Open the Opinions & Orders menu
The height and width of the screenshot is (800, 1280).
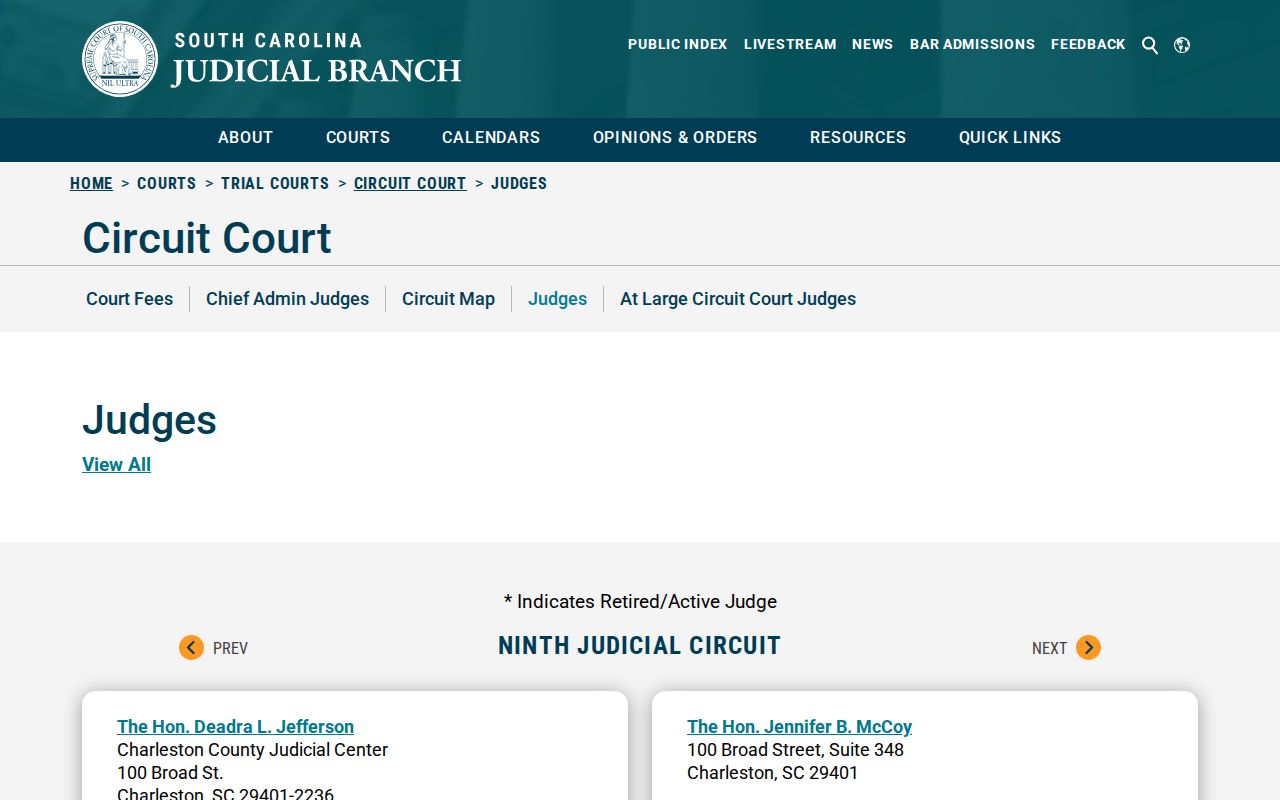point(675,138)
